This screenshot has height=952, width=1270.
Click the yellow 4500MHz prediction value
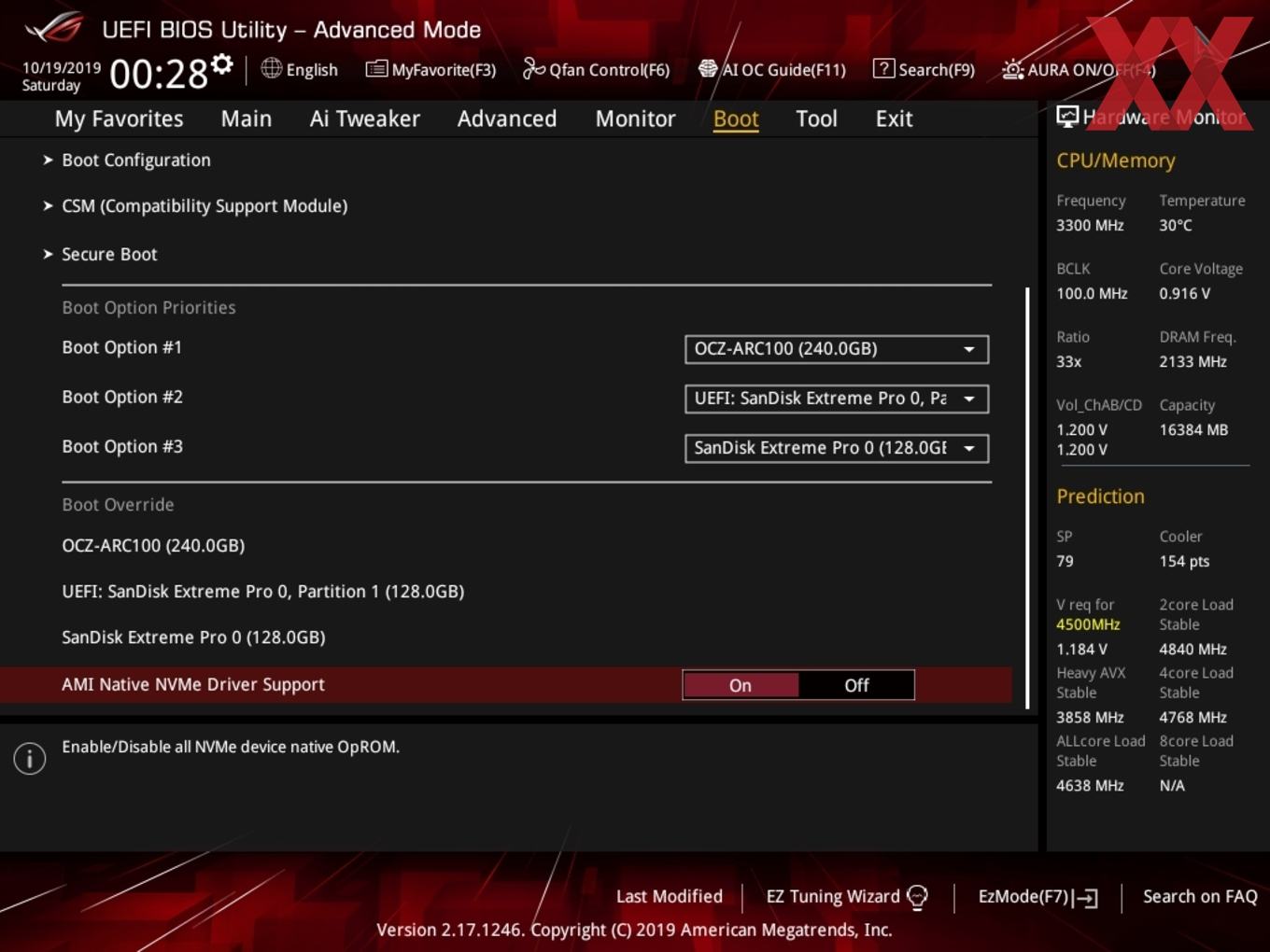(x=1088, y=624)
